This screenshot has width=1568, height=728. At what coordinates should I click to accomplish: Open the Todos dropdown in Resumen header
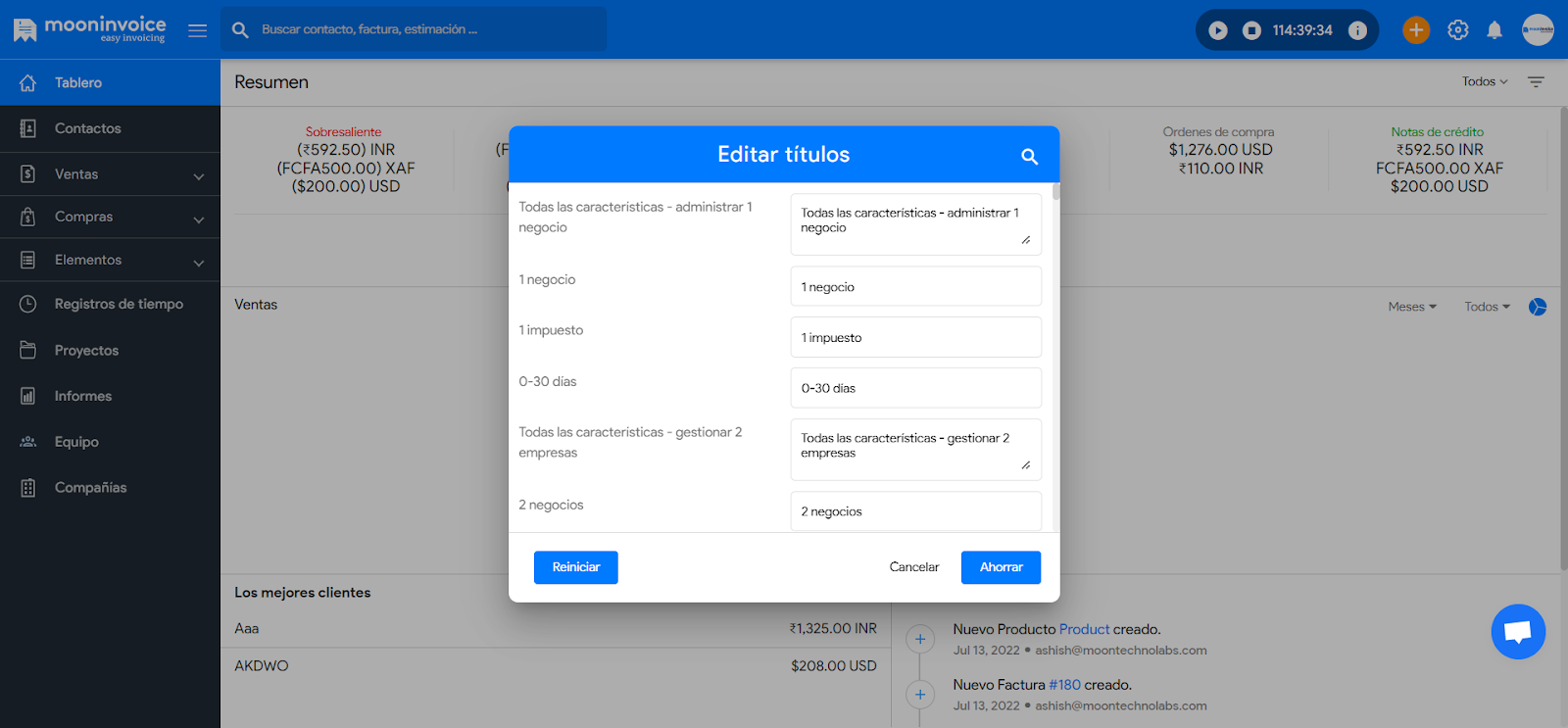(1485, 82)
